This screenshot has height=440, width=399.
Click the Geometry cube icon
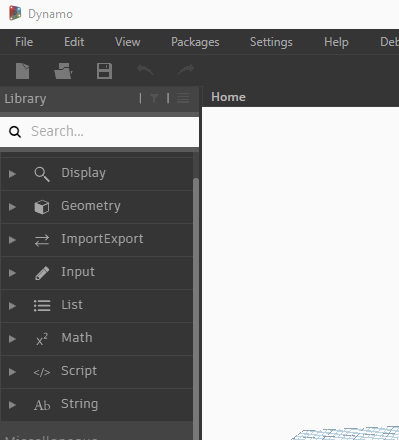[42, 207]
